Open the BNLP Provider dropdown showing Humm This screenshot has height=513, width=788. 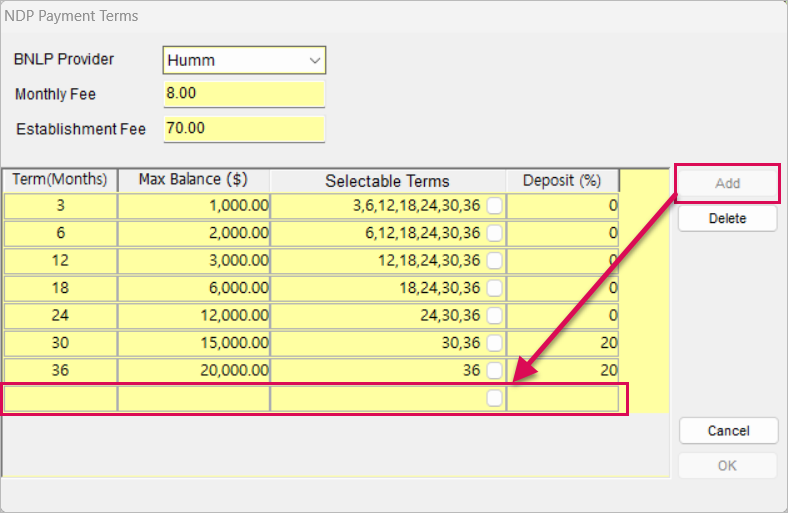pos(244,60)
